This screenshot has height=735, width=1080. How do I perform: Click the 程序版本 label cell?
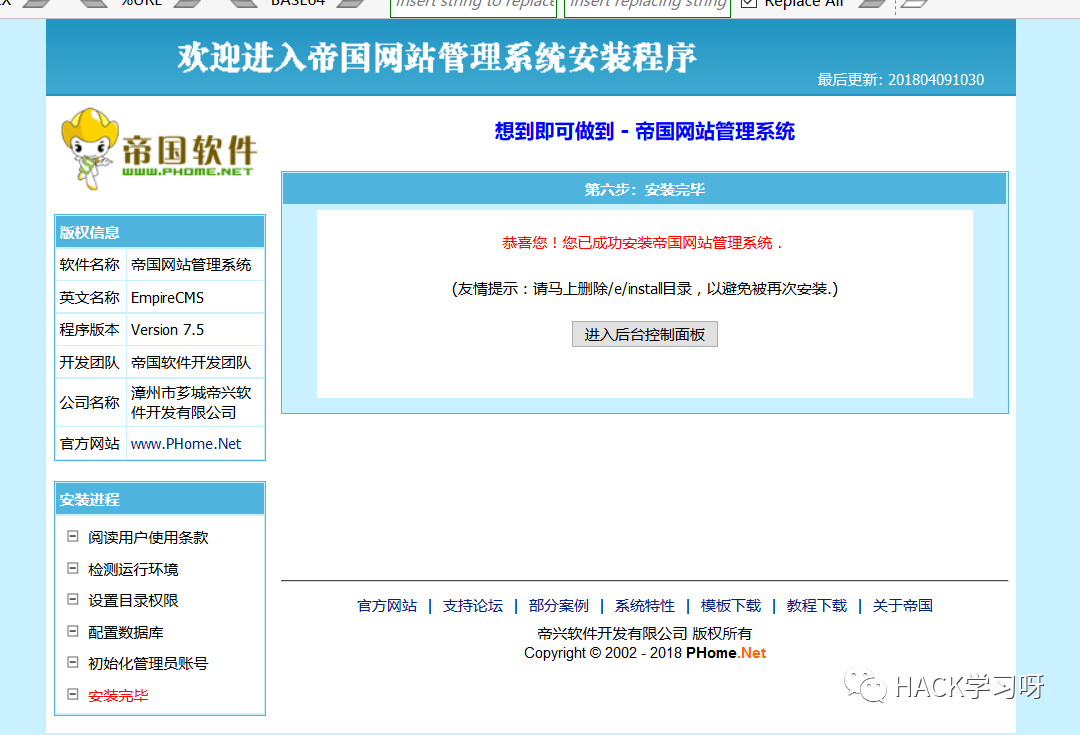point(90,329)
